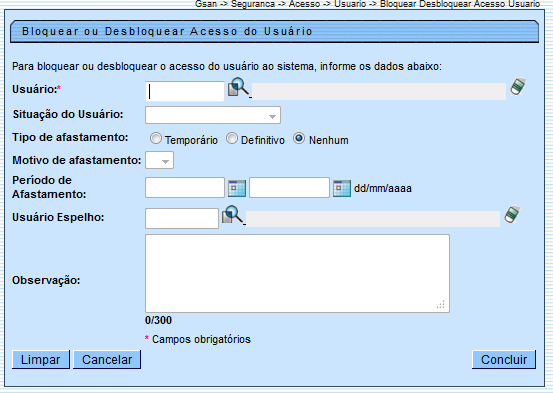Click the 'Campos obrigatórios' note
Image resolution: width=553 pixels, height=393 pixels.
201,339
